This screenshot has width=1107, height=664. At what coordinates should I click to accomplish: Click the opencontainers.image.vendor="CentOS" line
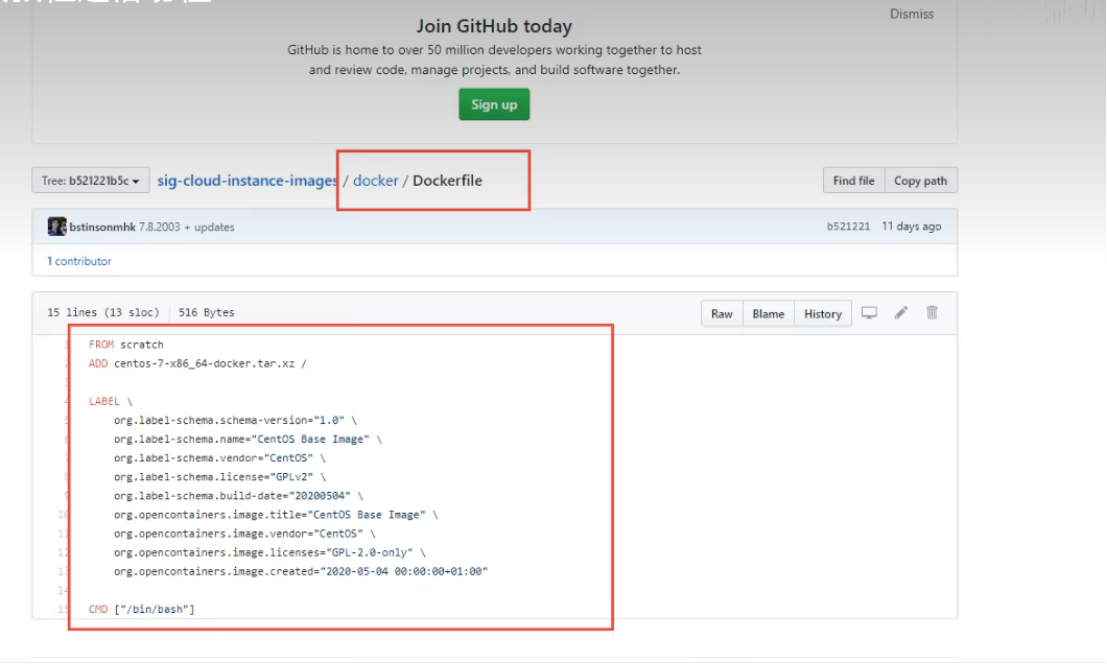(245, 534)
